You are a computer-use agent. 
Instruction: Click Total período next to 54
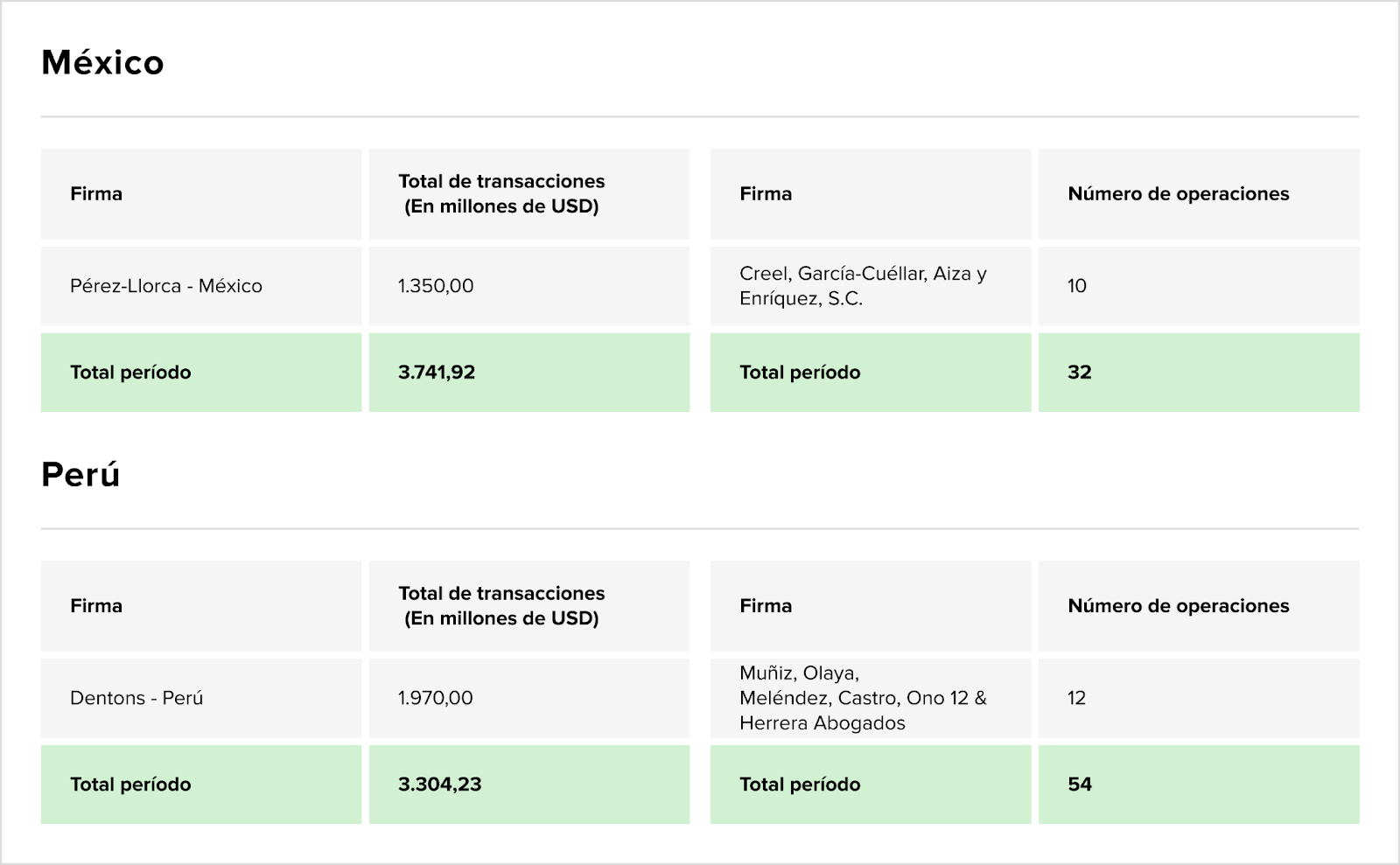click(x=871, y=785)
